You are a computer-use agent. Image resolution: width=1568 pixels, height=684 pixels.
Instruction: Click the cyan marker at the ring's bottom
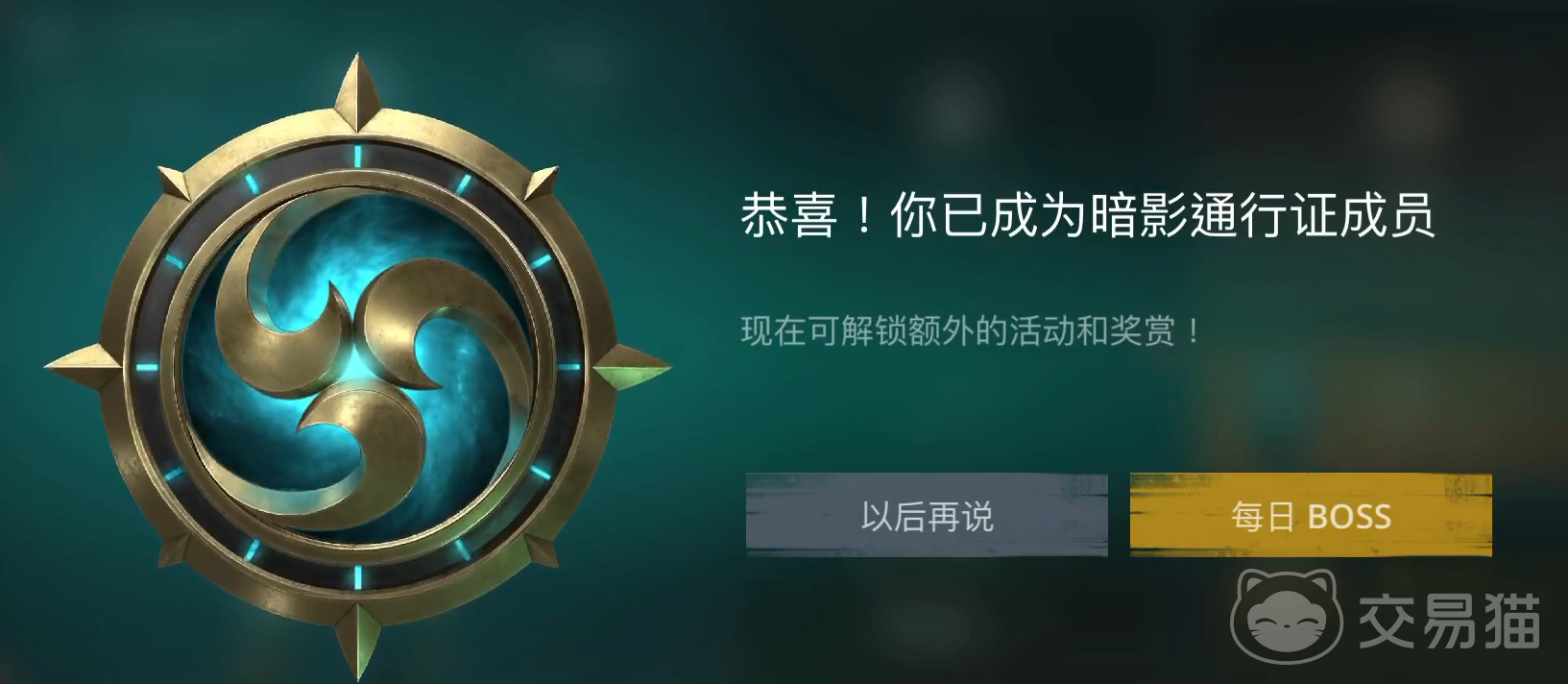point(357,577)
